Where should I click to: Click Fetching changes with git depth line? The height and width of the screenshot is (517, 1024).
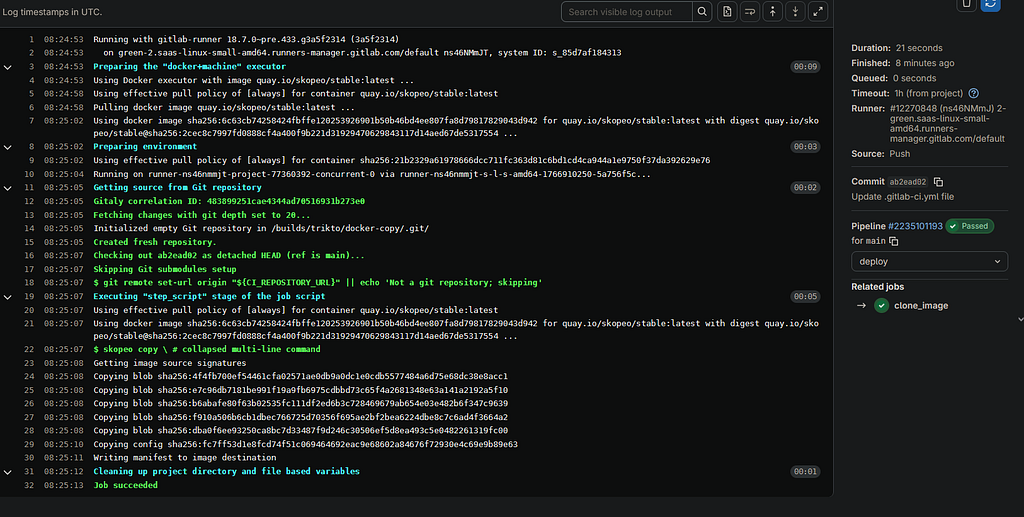click(x=202, y=215)
